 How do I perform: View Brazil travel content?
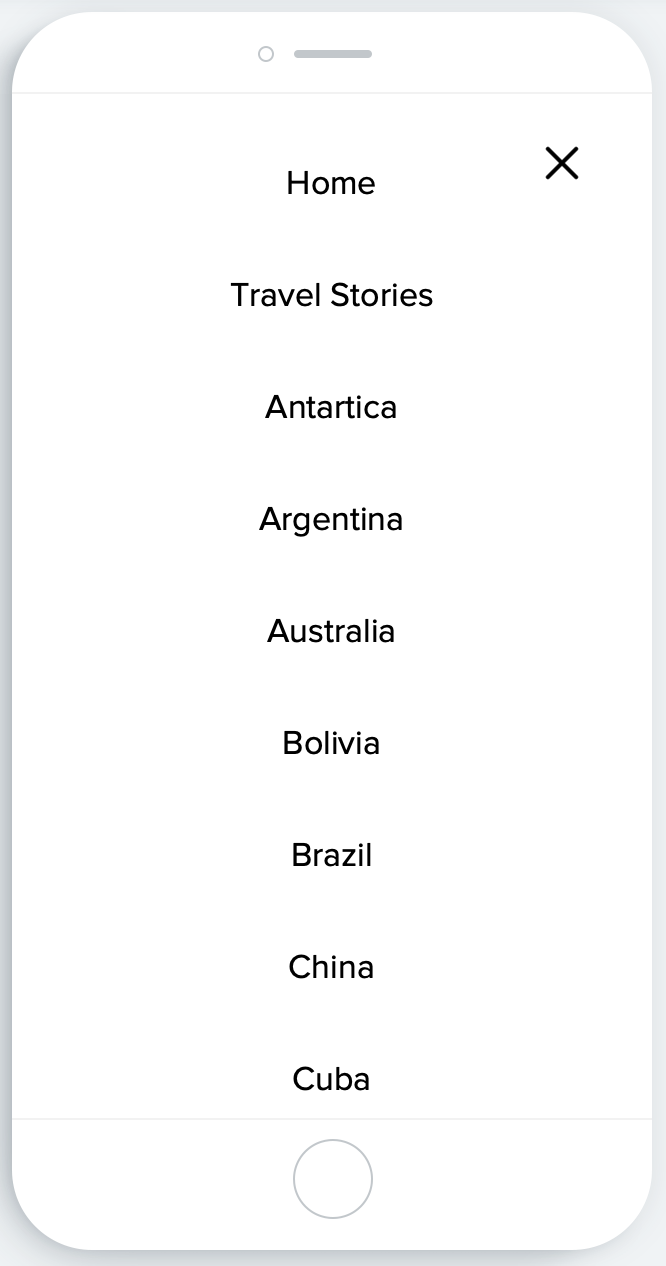tap(331, 855)
